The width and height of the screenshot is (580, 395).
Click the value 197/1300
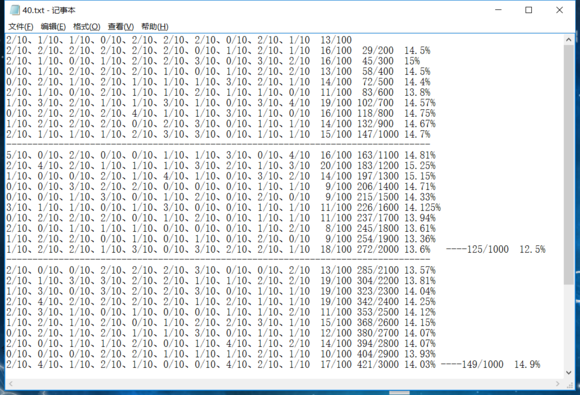pos(378,176)
